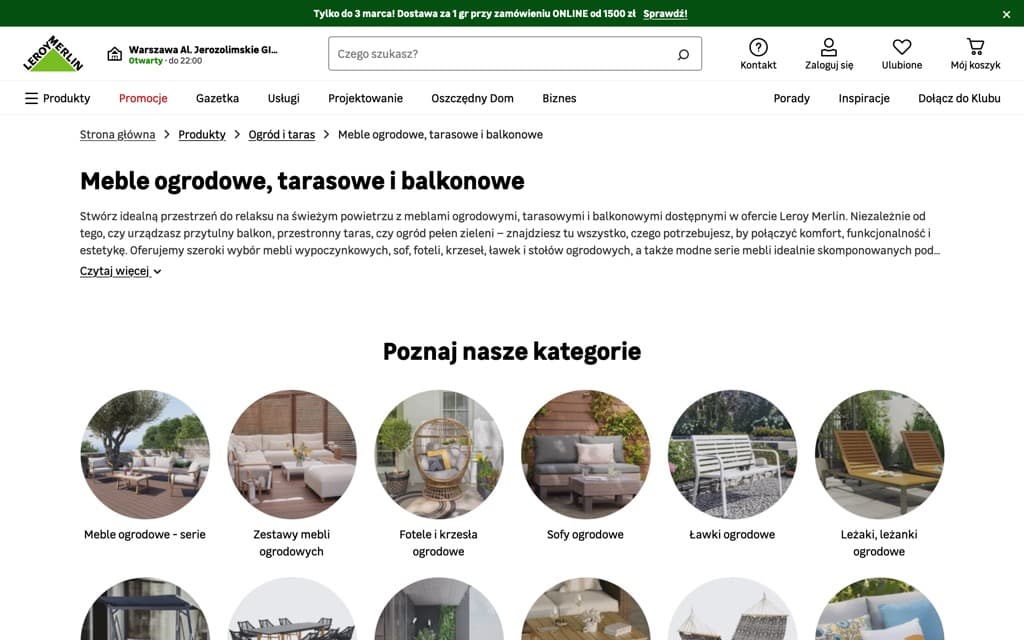This screenshot has width=1024, height=640.
Task: Dismiss the promo banner with X
Action: 1006,14
